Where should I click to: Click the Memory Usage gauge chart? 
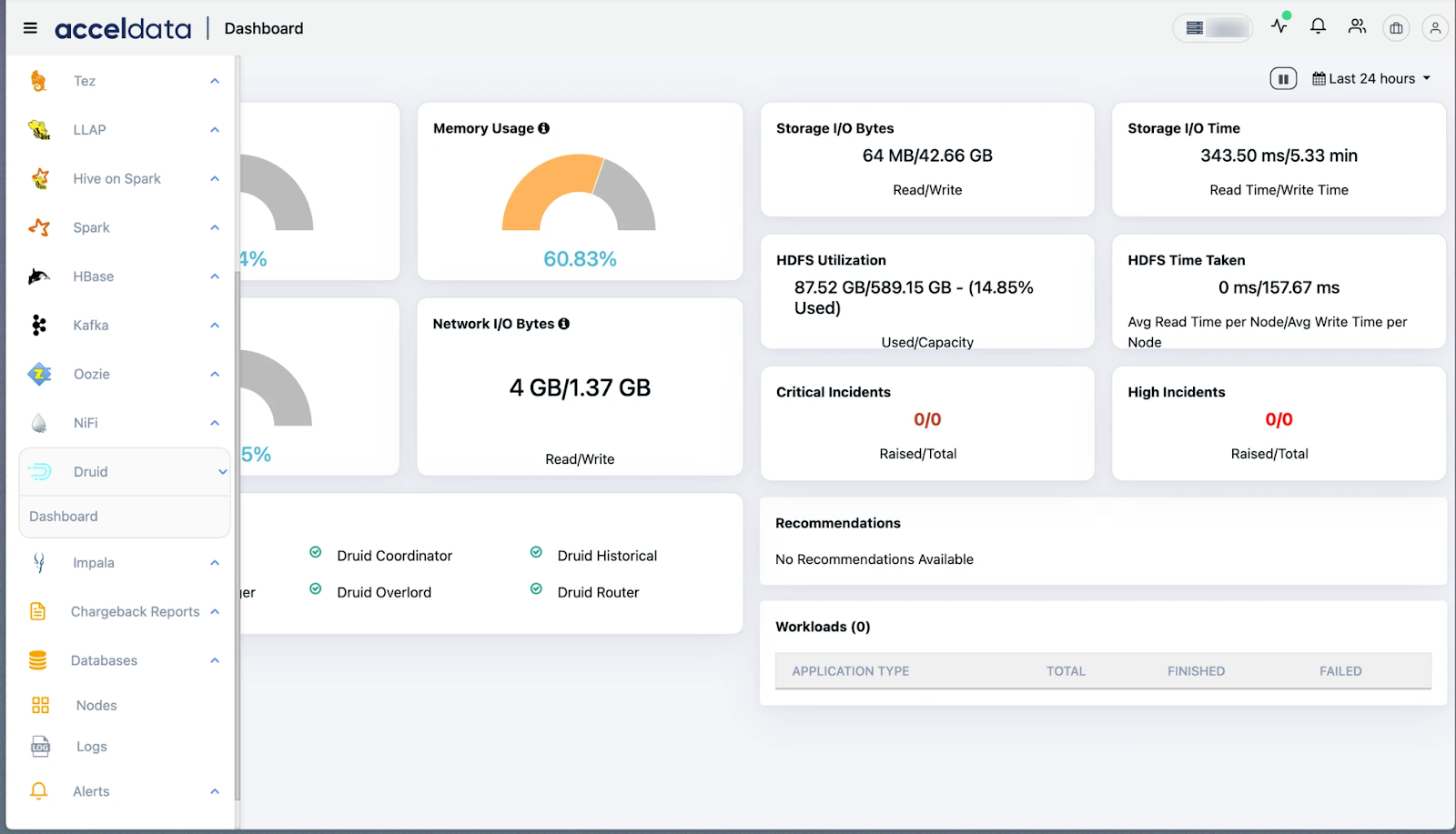click(x=579, y=192)
